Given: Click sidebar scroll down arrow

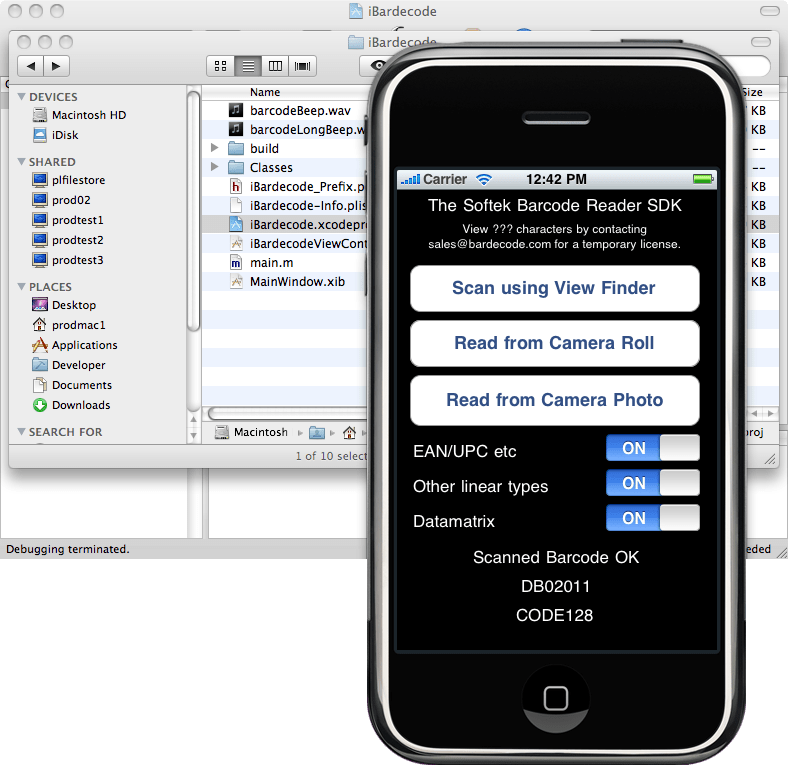Looking at the screenshot, I should click(x=193, y=436).
